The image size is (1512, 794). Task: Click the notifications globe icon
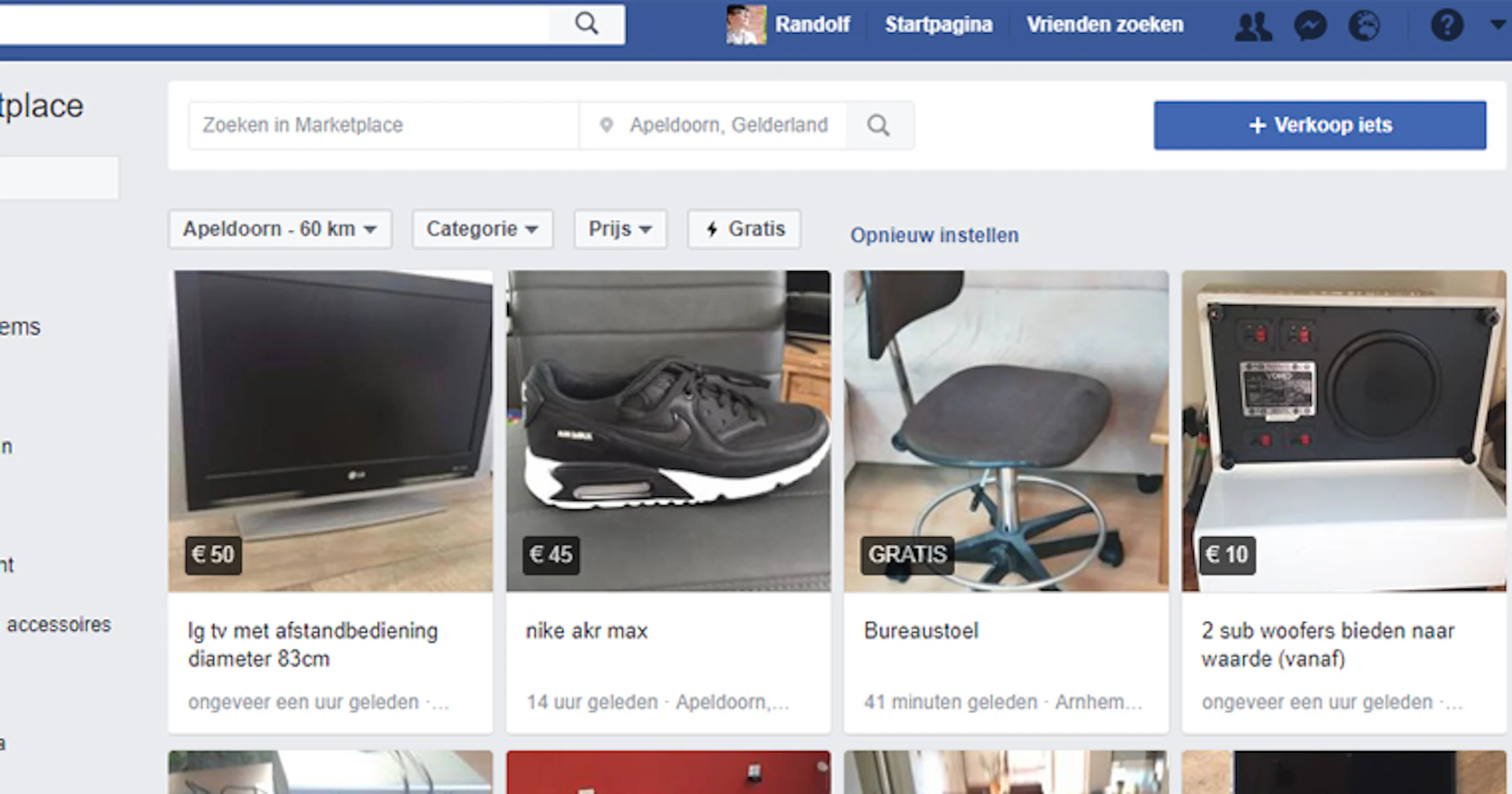coord(1366,25)
